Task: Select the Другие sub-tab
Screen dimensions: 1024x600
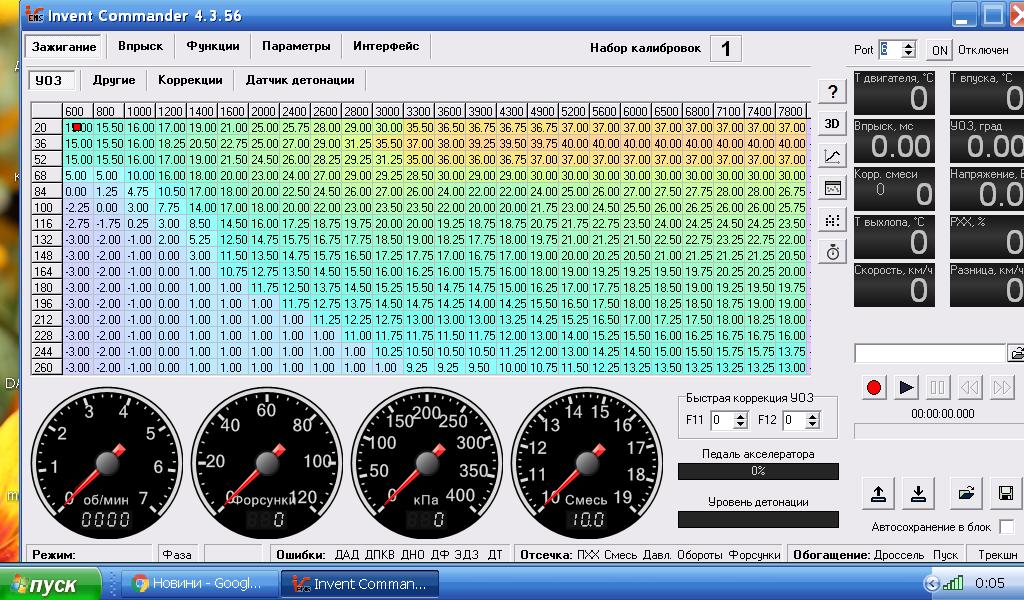Action: (x=114, y=80)
